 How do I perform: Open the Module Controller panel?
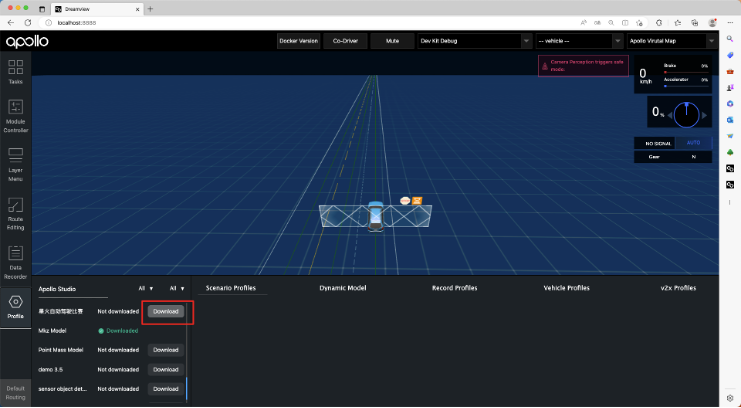16,116
